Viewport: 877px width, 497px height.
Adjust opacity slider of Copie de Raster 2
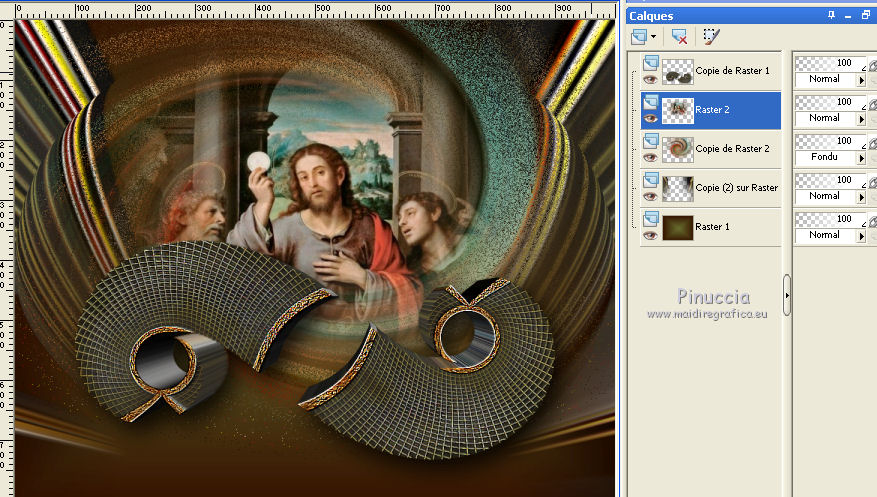point(831,141)
